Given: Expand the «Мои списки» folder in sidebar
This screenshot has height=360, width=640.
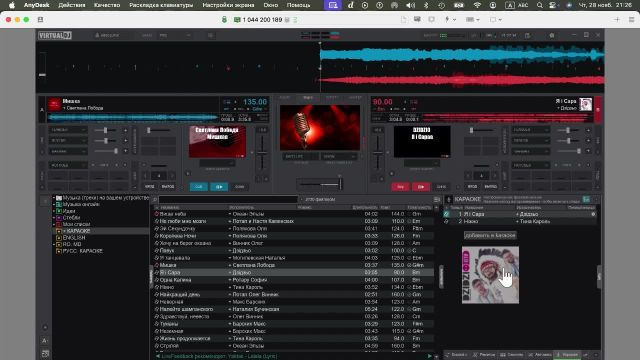Looking at the screenshot, I should [x=53, y=224].
